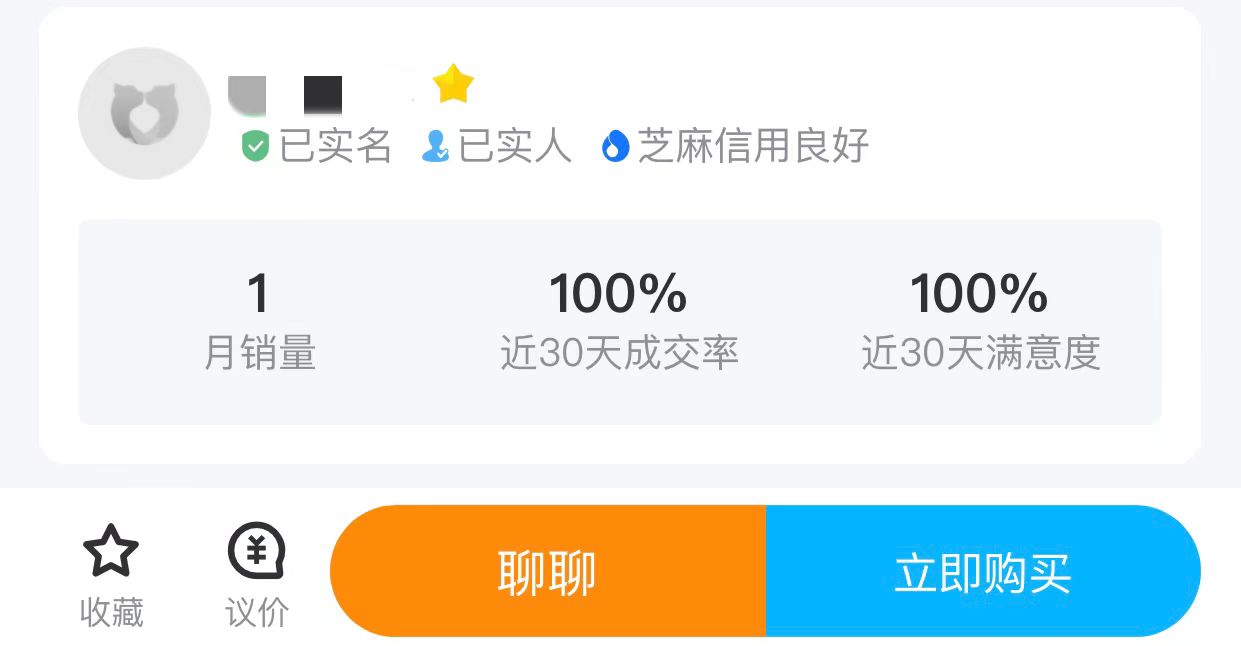Tap the 已实名 verification text
This screenshot has width=1241, height=646.
pos(335,146)
